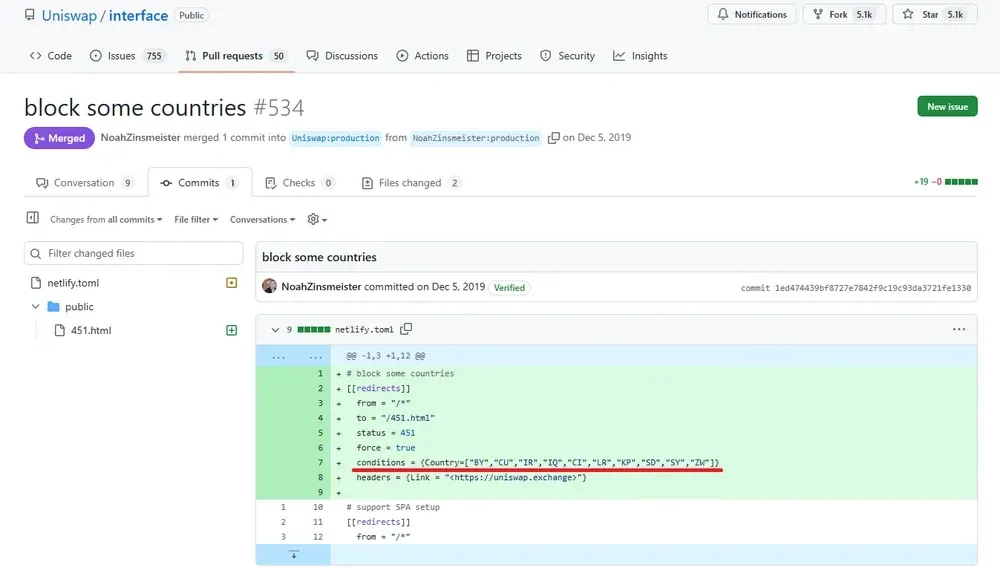The height and width of the screenshot is (570, 1000).
Task: Select netlify.toml in file tree
Action: [x=73, y=282]
